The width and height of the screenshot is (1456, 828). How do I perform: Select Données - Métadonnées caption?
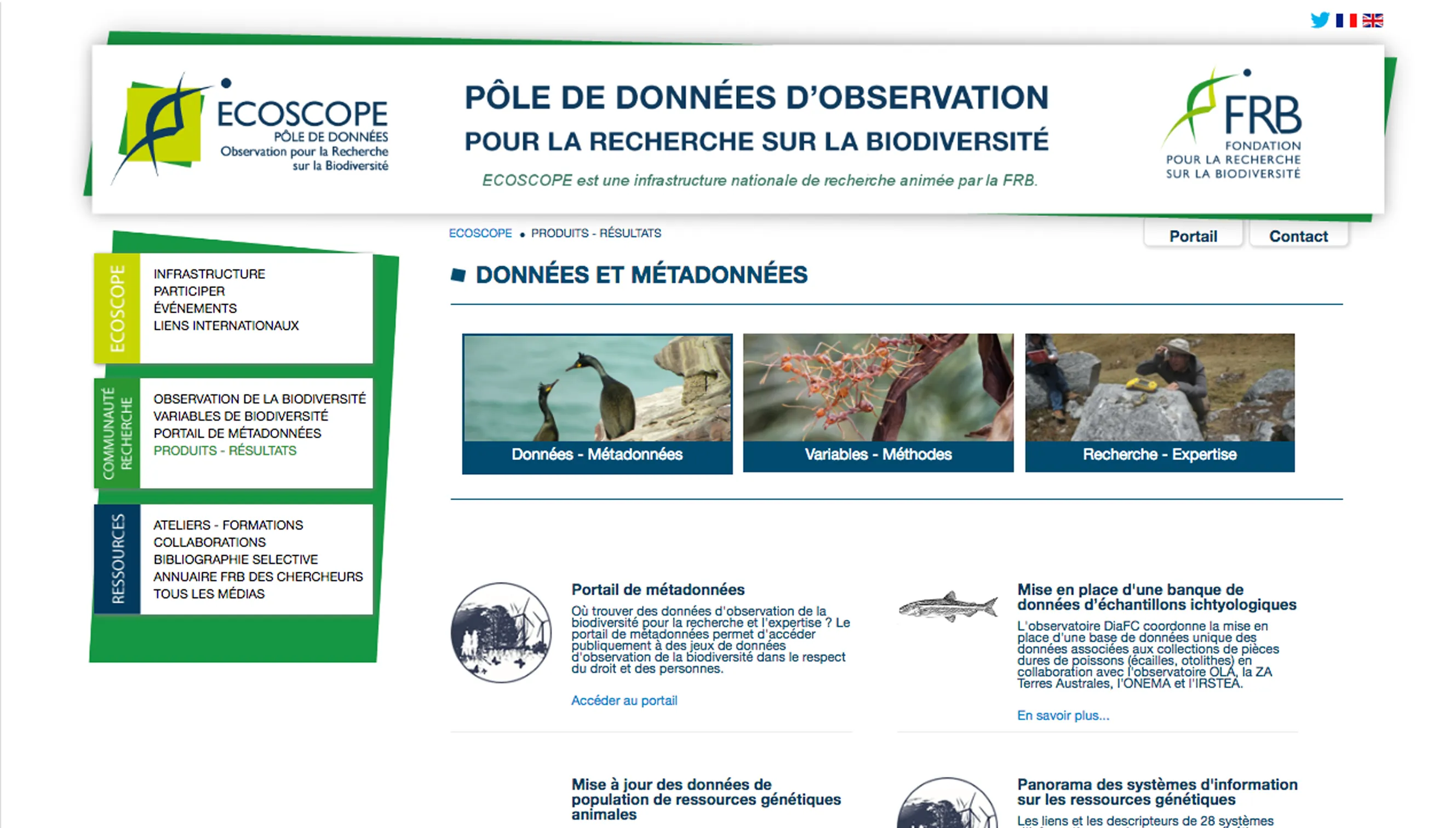[597, 455]
